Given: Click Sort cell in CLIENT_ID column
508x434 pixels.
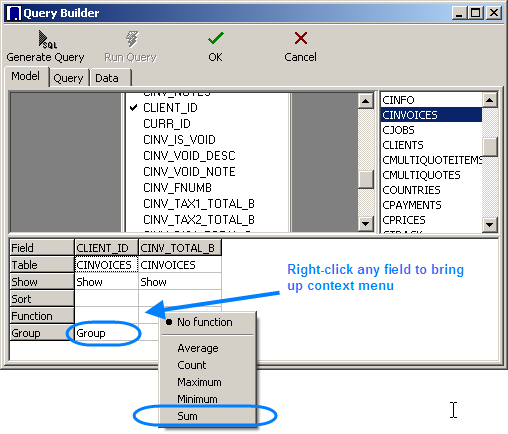Looking at the screenshot, I should point(106,299).
